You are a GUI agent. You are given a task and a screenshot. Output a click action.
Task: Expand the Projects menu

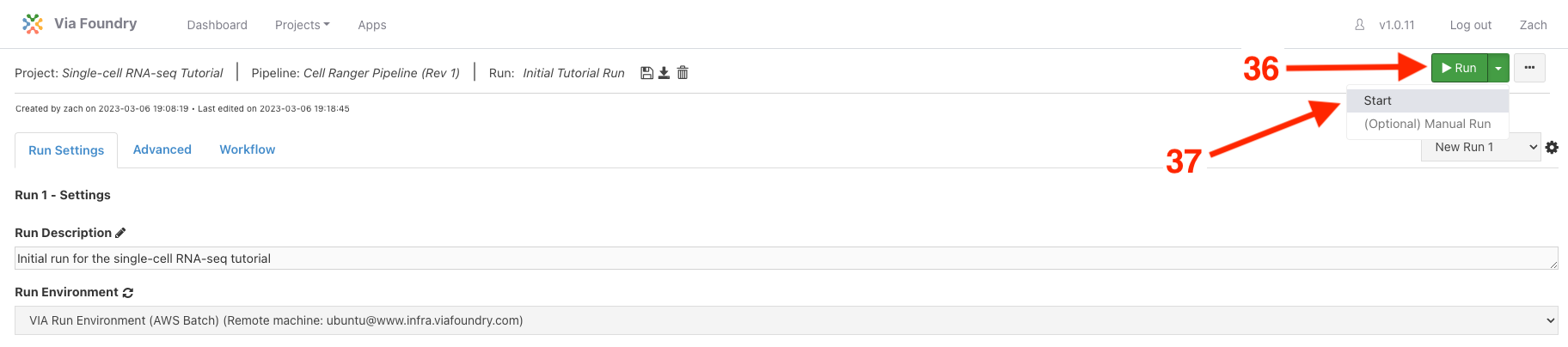point(303,25)
